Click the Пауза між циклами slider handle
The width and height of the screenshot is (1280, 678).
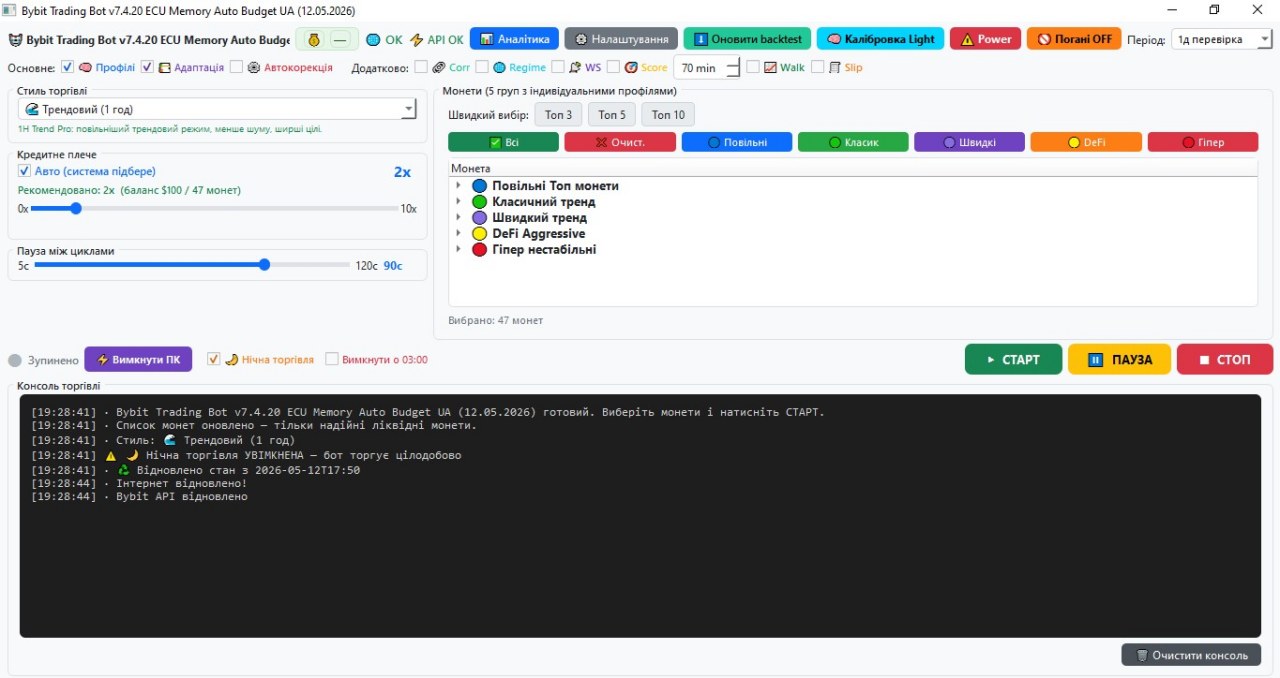click(264, 265)
